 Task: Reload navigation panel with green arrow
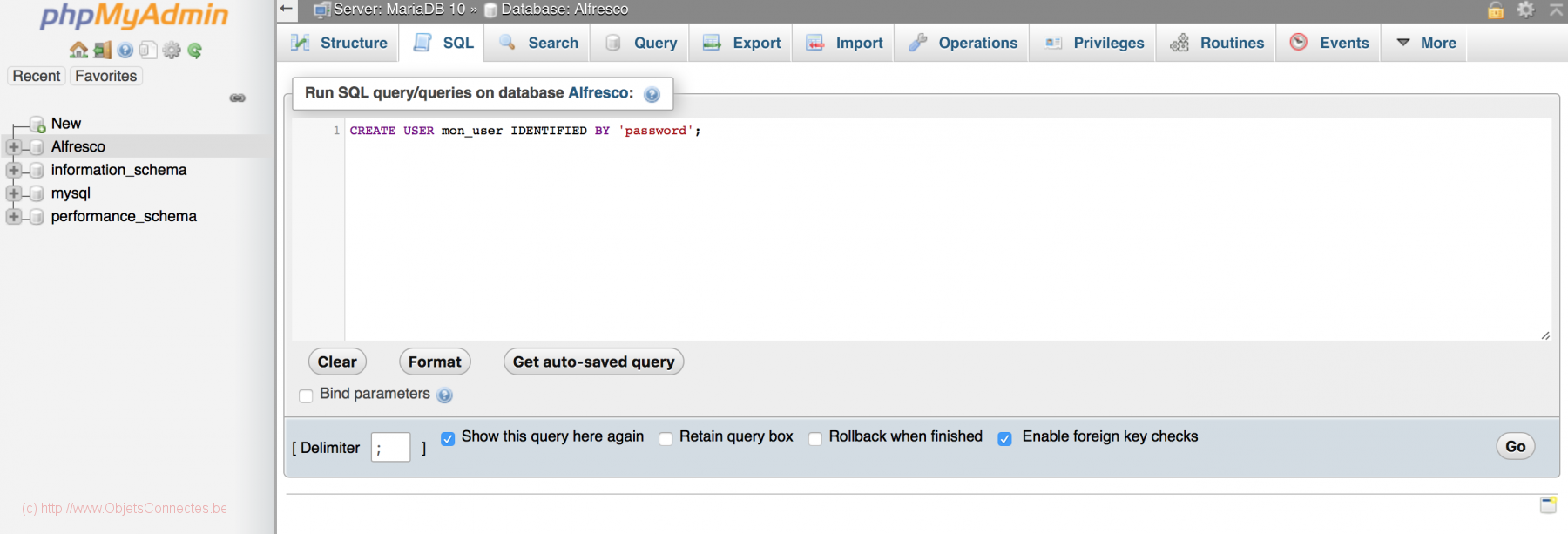195,50
